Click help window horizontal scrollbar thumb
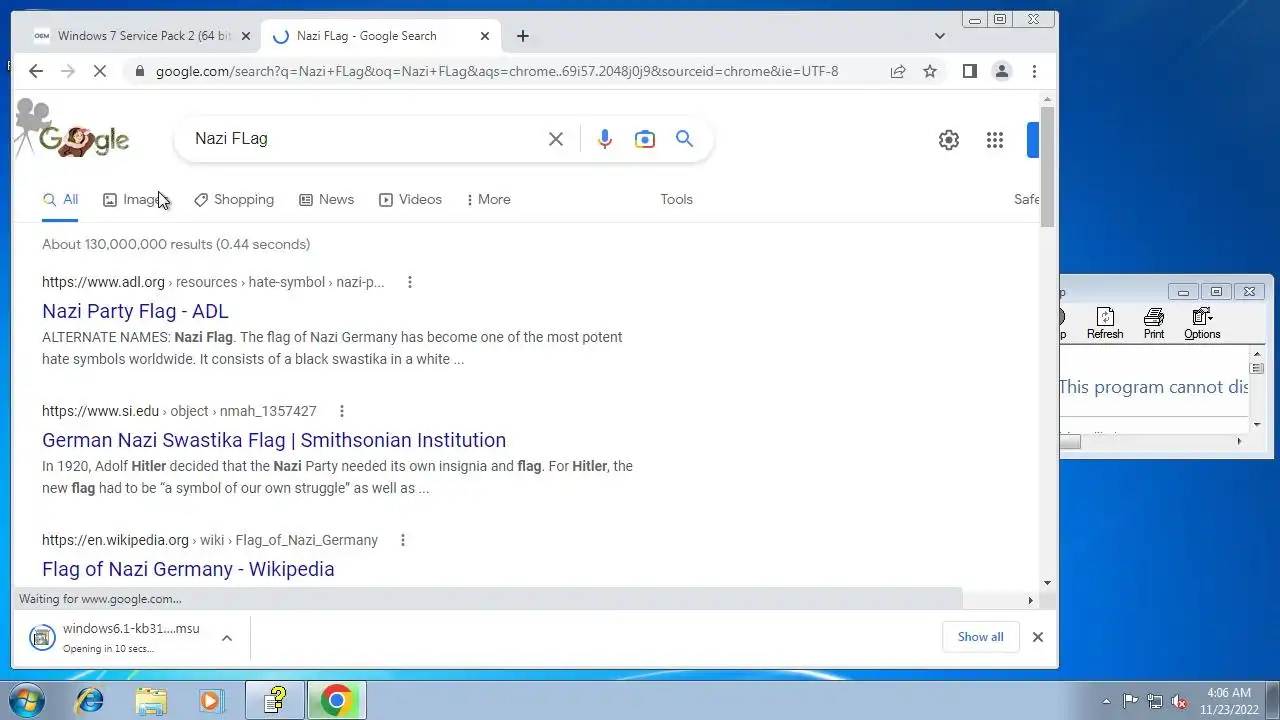The width and height of the screenshot is (1280, 720). pos(1070,441)
